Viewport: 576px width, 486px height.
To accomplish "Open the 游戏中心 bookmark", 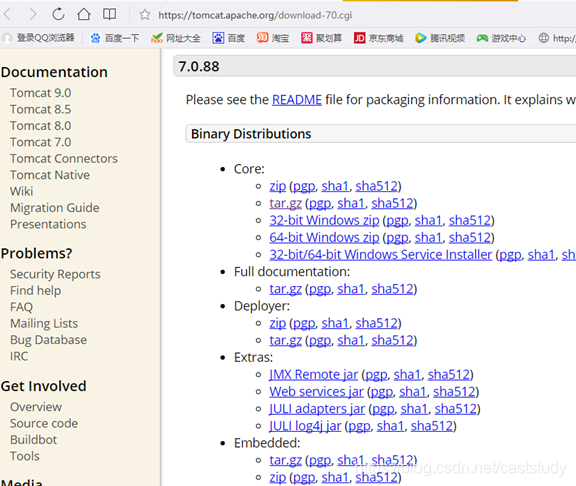I will click(x=501, y=38).
